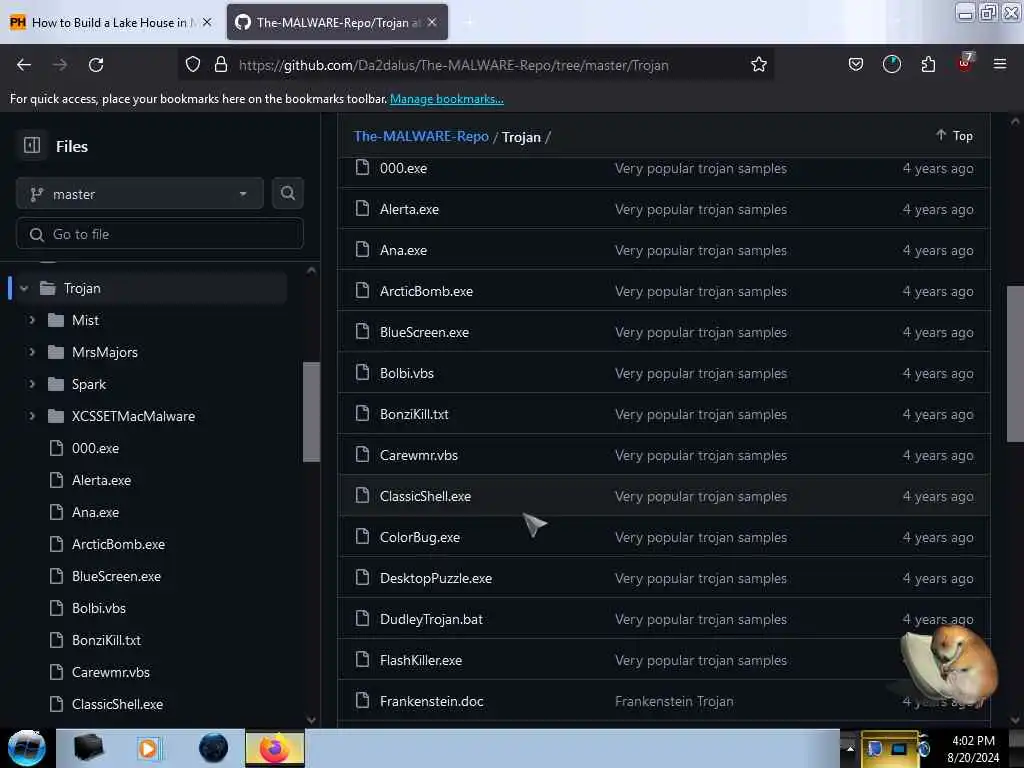
Task: Open the Pocket save icon
Action: 856,65
